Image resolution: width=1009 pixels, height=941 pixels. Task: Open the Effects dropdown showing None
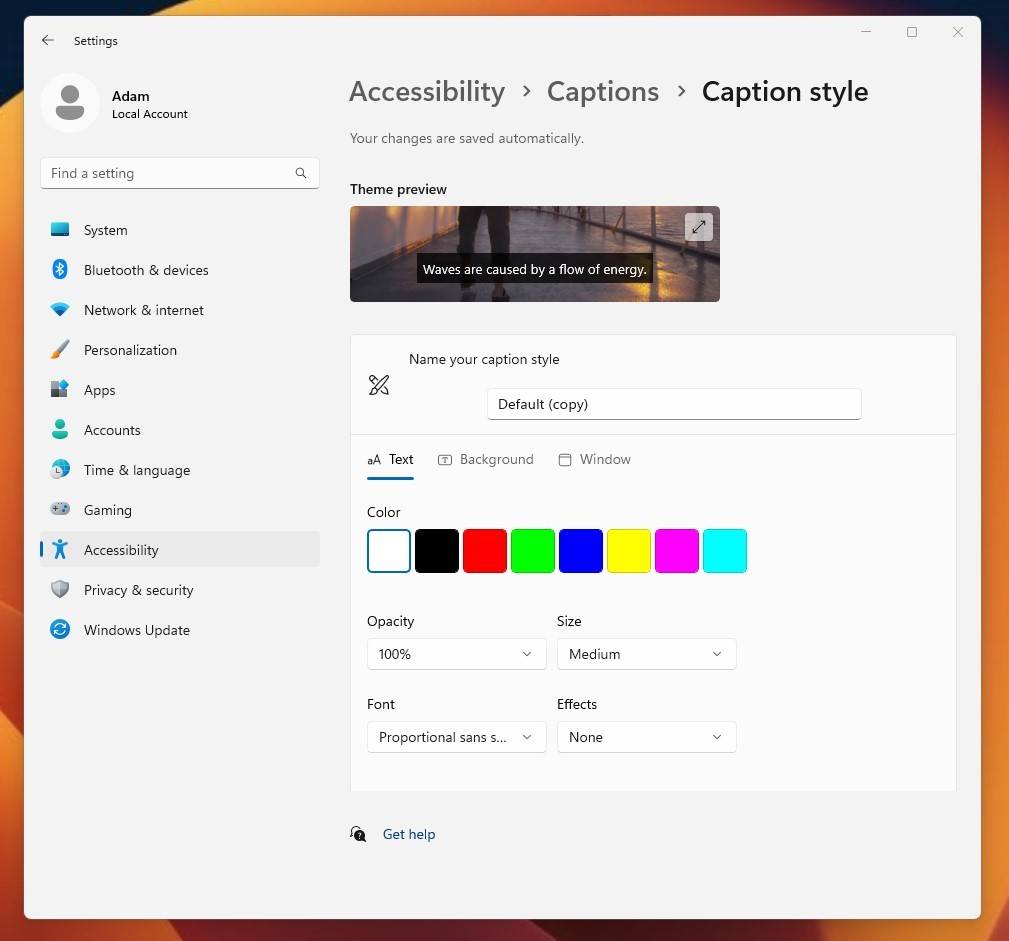[646, 737]
